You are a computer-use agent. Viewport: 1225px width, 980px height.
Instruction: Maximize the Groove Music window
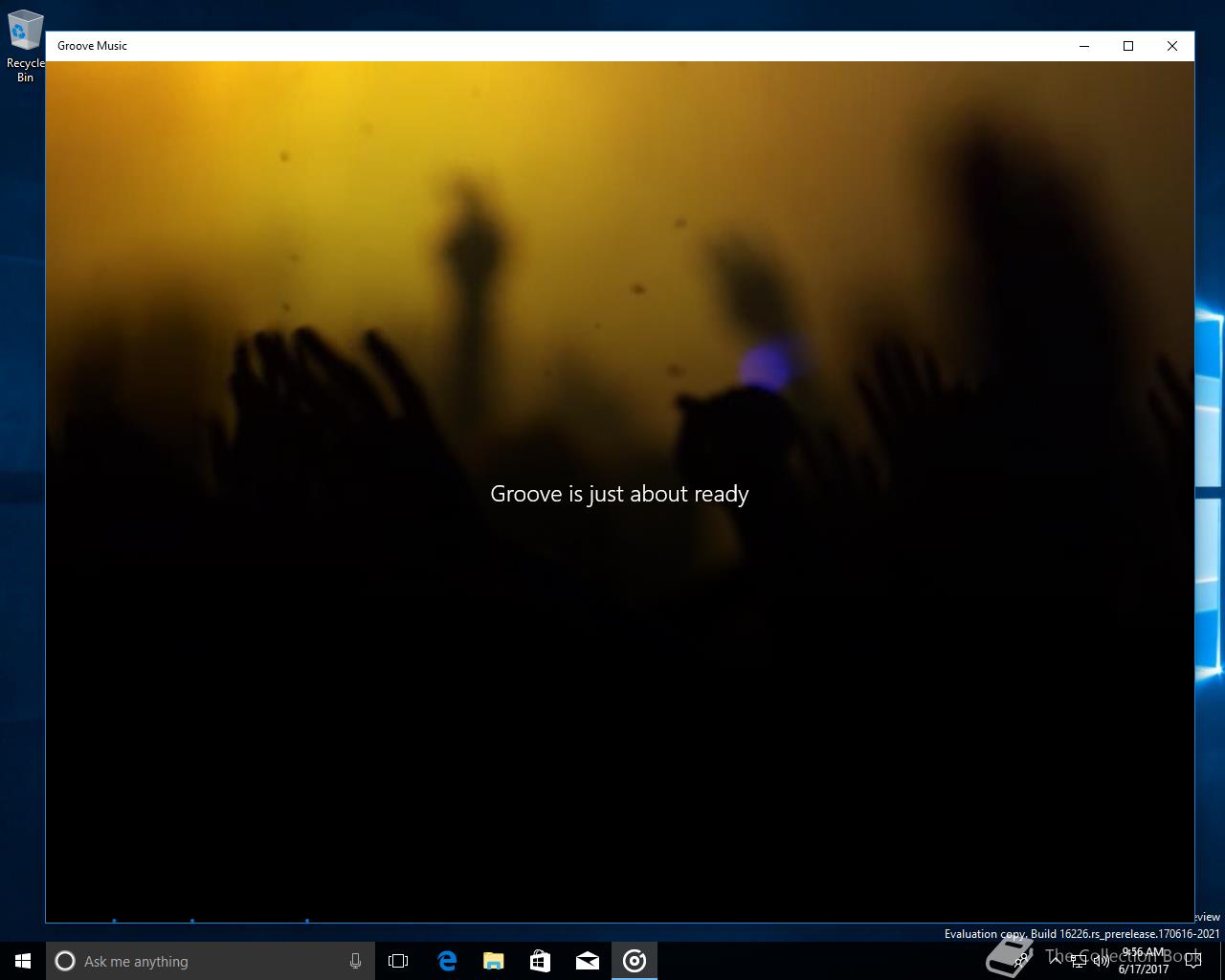pyautogui.click(x=1128, y=46)
